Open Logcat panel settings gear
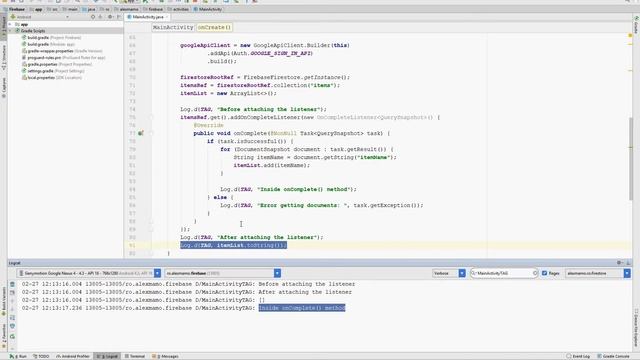This screenshot has height=360, width=640. coord(619,263)
